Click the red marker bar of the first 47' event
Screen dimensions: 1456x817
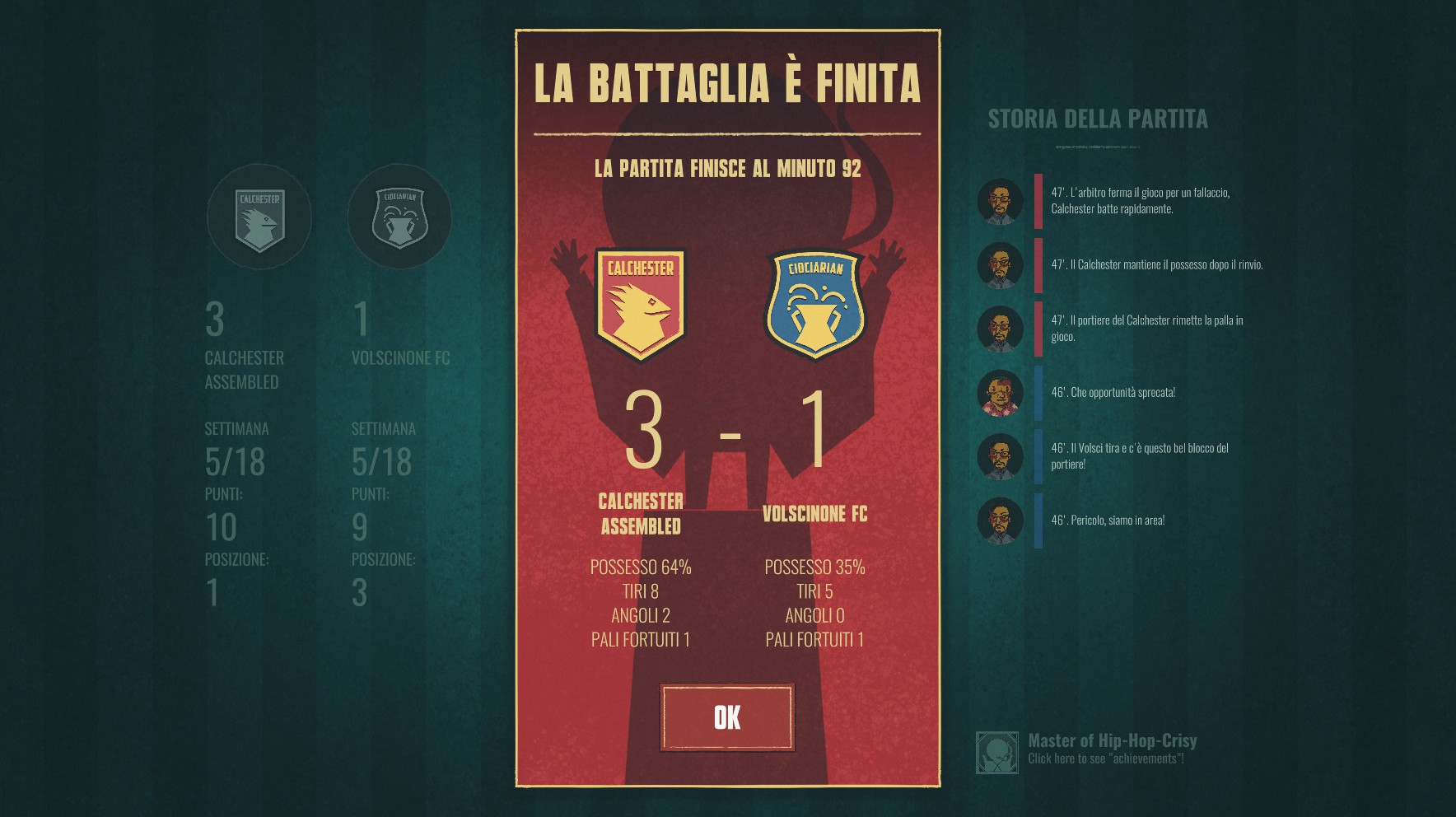click(x=1038, y=201)
